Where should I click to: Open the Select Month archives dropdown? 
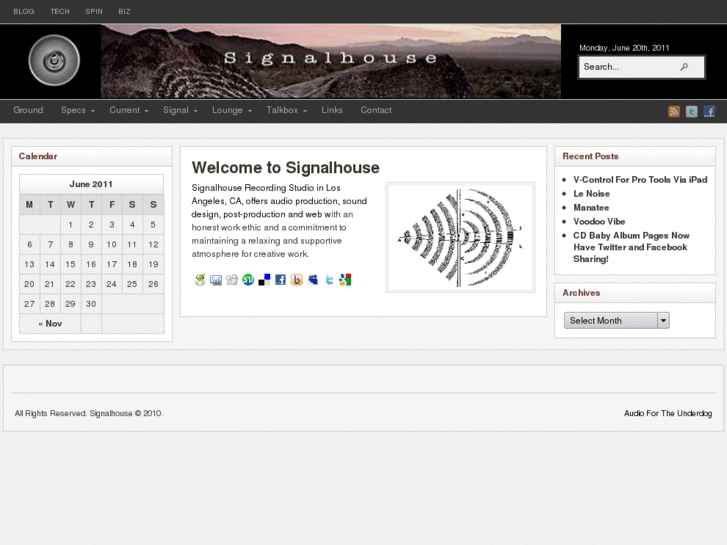617,321
